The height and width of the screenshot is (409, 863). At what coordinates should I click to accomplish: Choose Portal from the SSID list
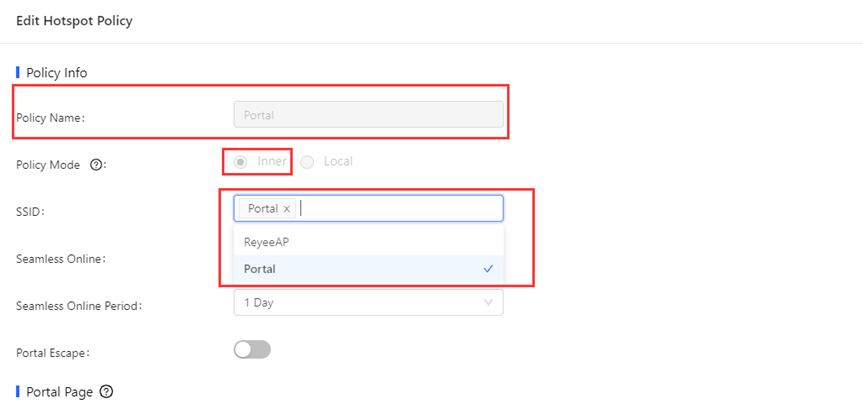[368, 269]
